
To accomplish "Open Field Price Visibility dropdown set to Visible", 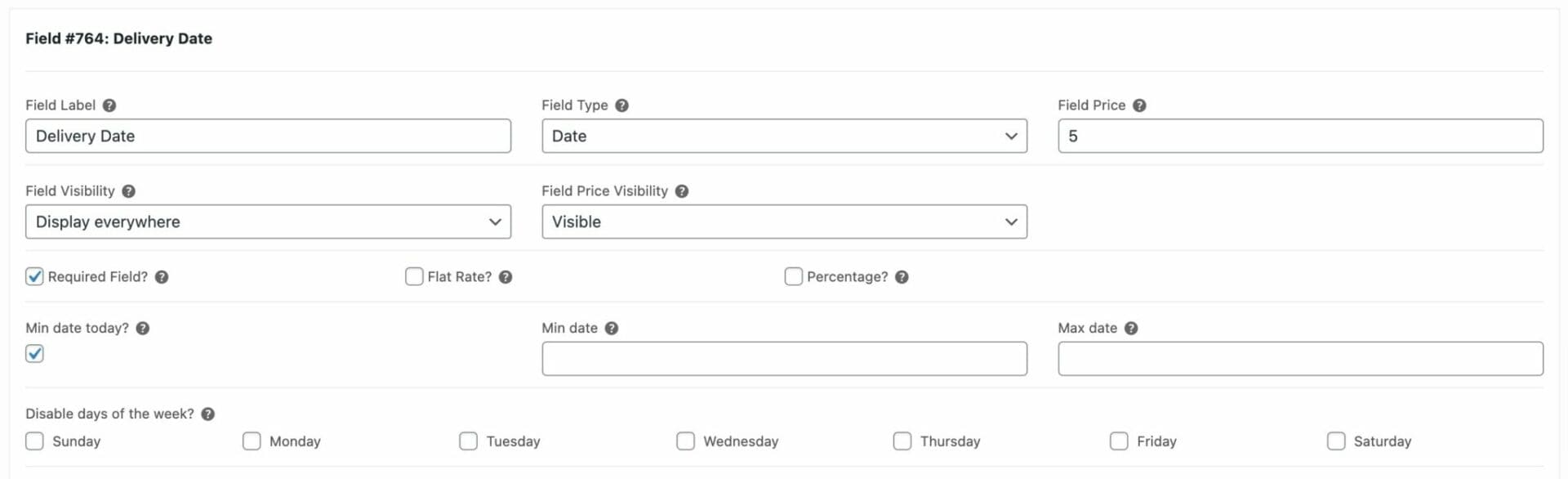I will click(x=784, y=222).
